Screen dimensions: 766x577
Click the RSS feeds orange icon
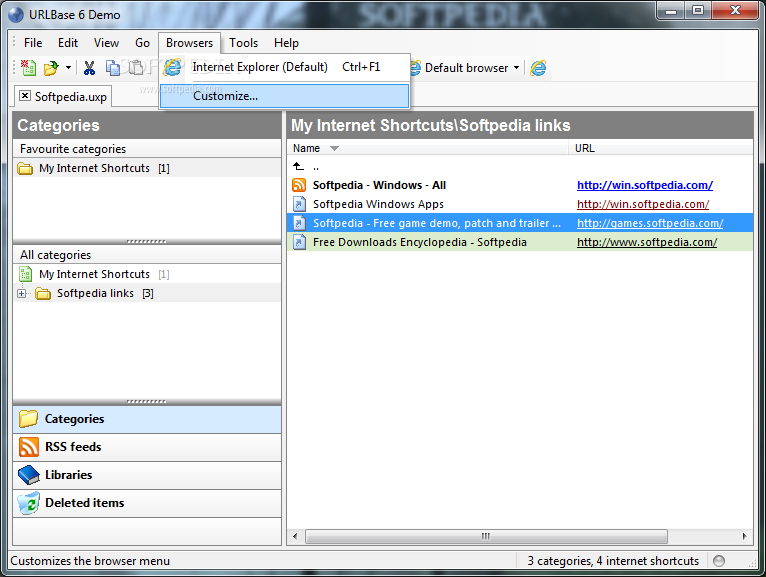click(x=28, y=447)
